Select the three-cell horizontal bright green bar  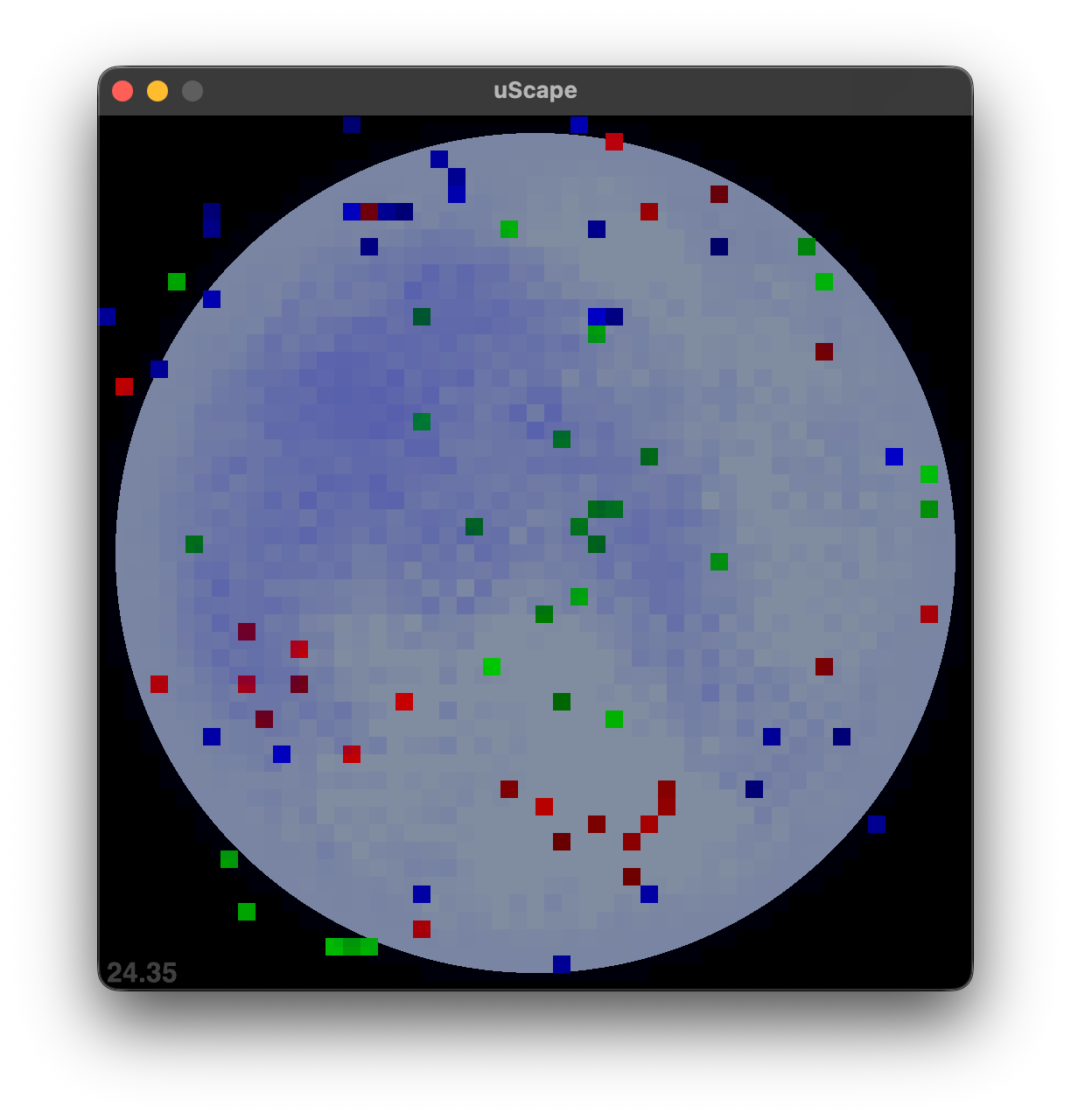click(352, 947)
